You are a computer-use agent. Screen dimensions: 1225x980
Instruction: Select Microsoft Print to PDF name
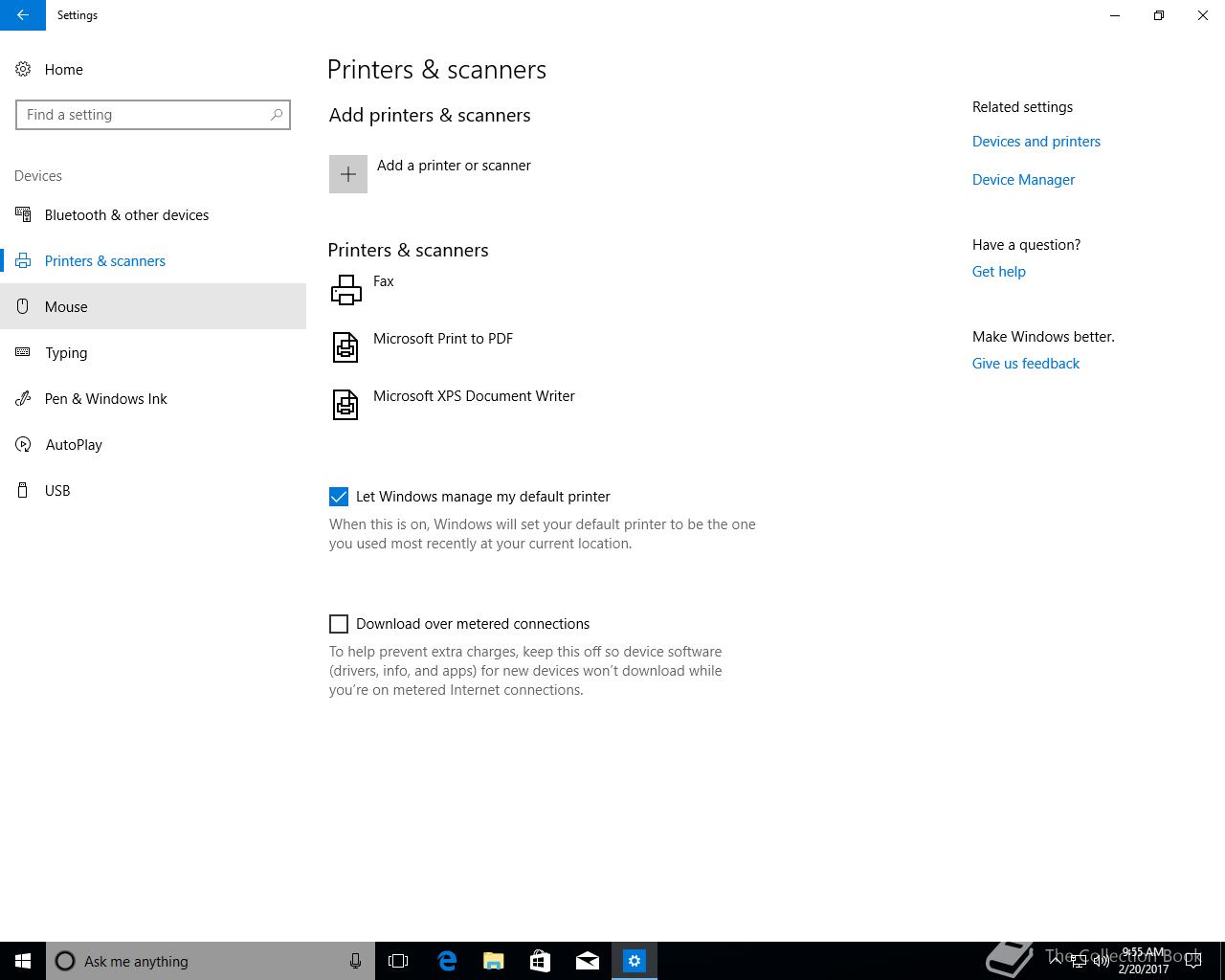[x=443, y=339]
